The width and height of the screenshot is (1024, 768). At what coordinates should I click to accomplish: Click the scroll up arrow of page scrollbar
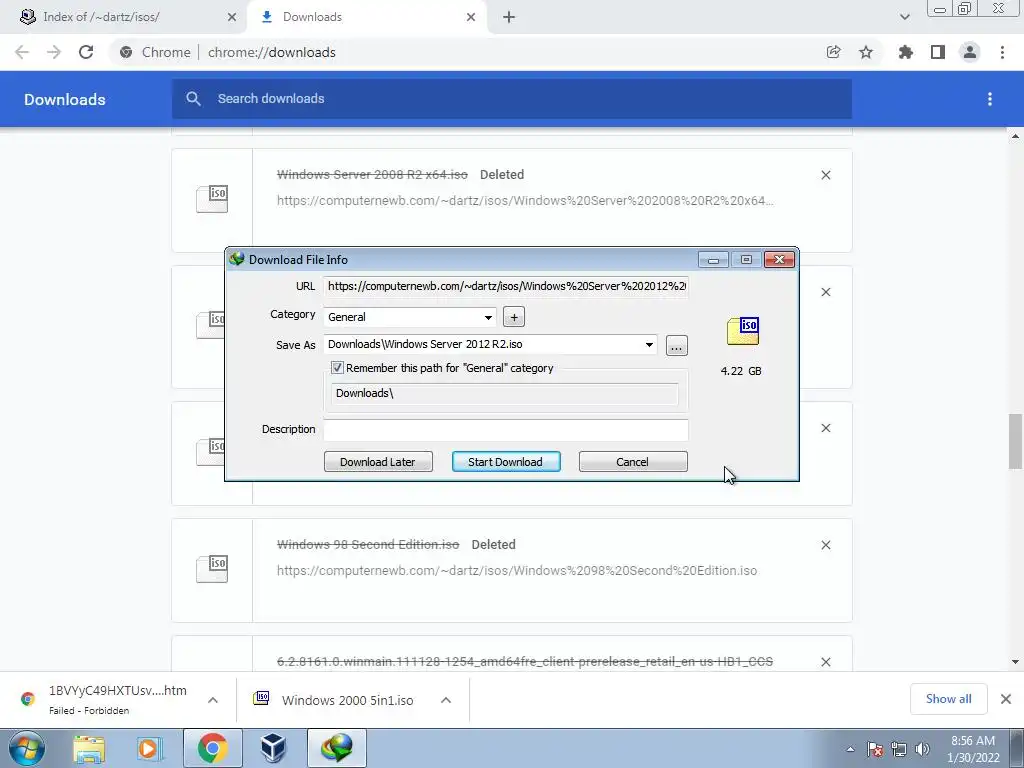(x=1015, y=136)
